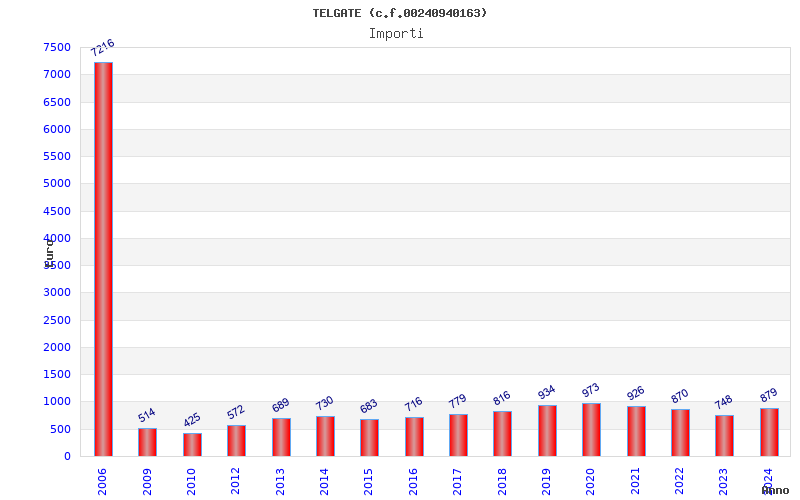Click the 7500 y-axis tick label

tap(57, 47)
